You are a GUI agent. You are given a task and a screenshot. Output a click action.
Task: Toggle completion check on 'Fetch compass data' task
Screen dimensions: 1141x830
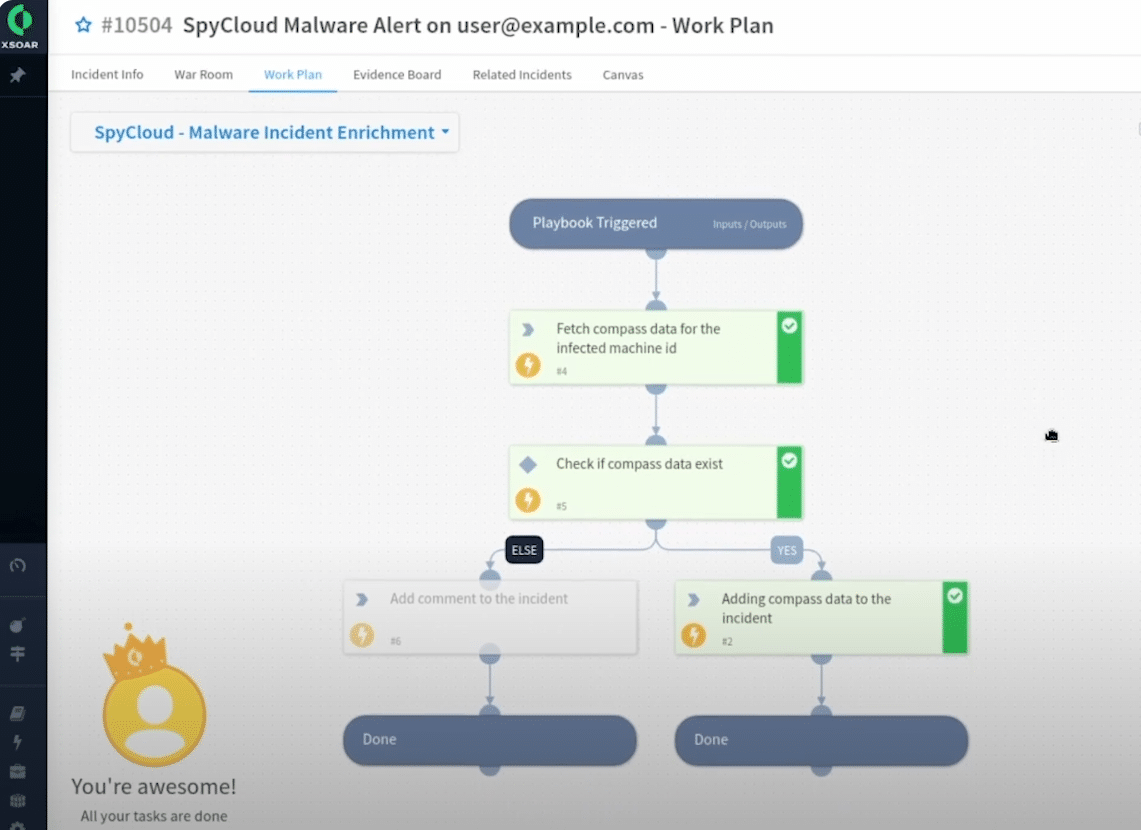(789, 324)
